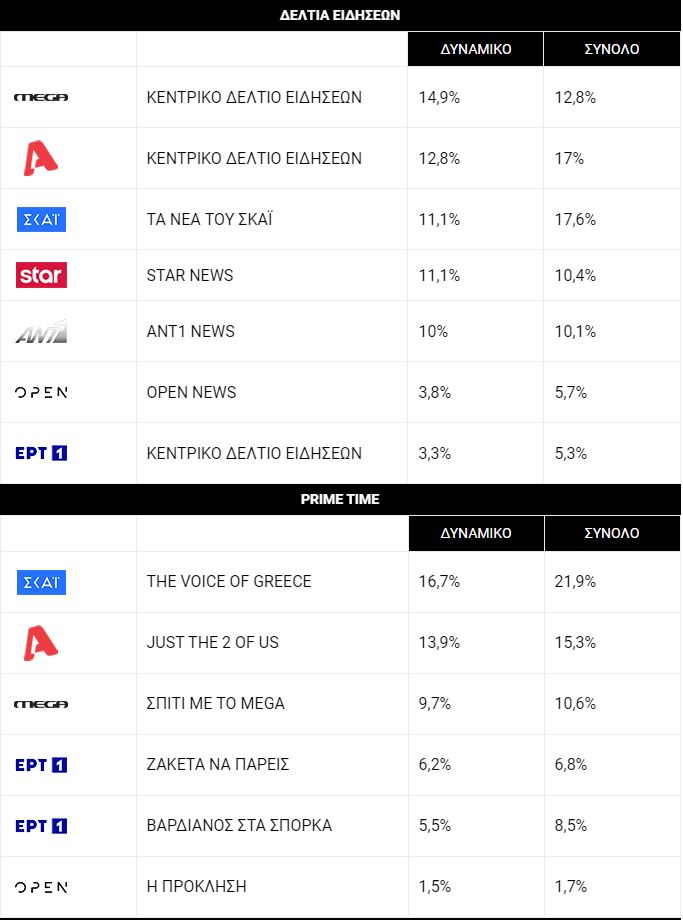Click the PRIME TIME section header
Viewport: 683px width, 920px height.
[340, 499]
